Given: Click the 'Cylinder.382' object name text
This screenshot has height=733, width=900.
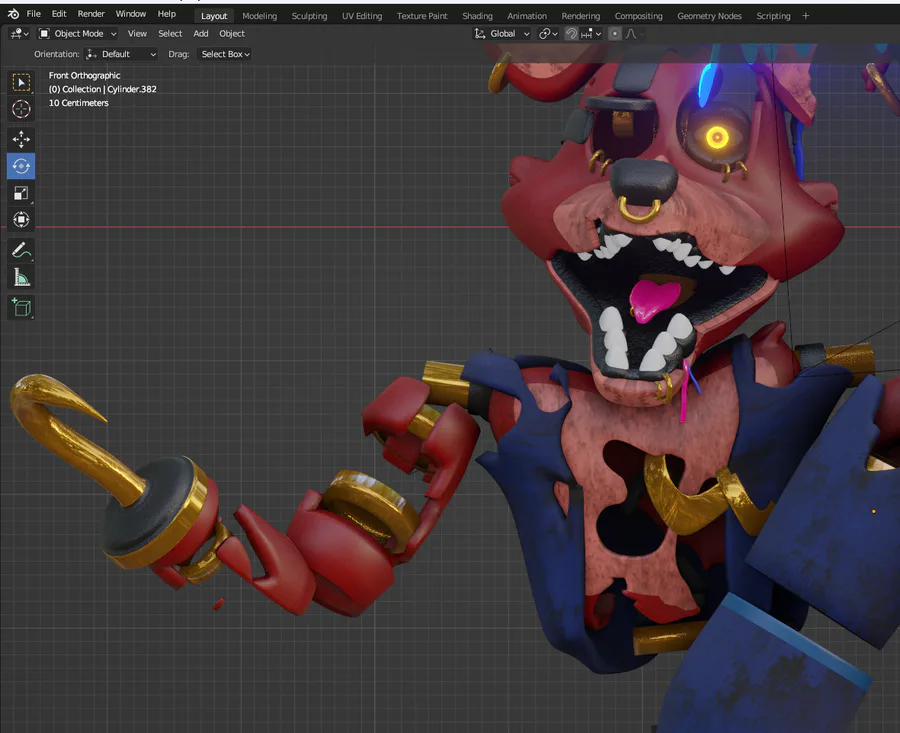Looking at the screenshot, I should [x=131, y=89].
